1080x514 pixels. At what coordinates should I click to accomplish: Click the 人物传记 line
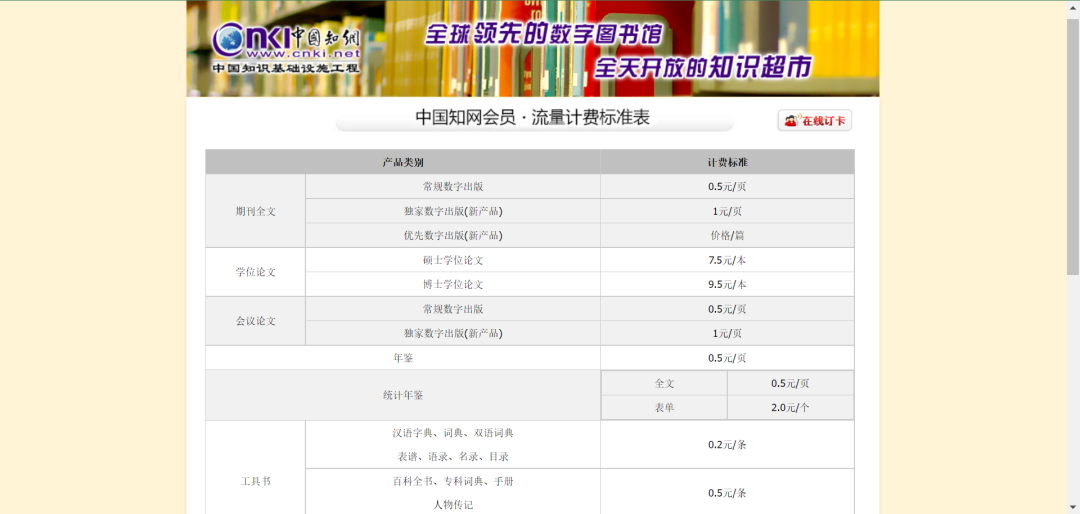[453, 505]
